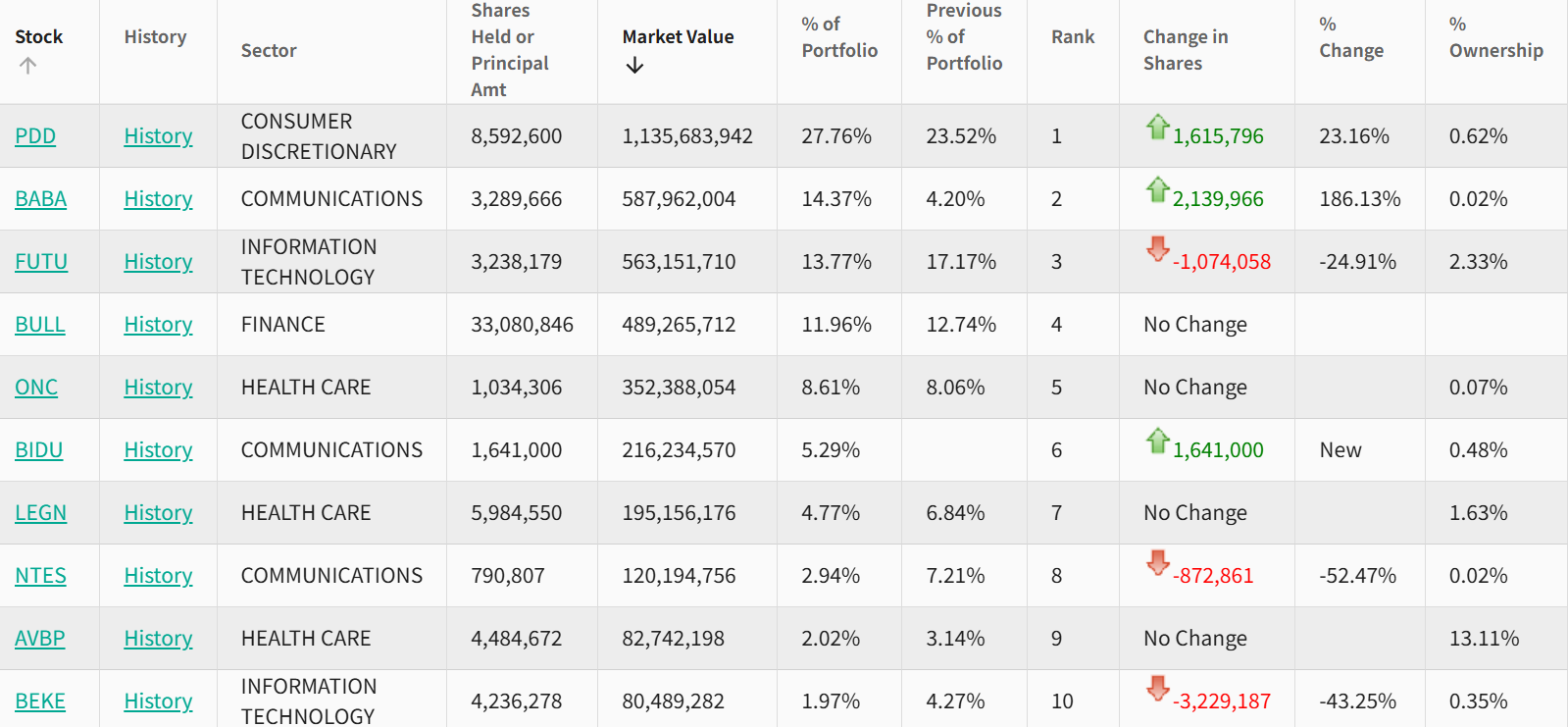Viewport: 1568px width, 727px height.
Task: Click the red down arrow in BEKE row
Action: 1157,689
